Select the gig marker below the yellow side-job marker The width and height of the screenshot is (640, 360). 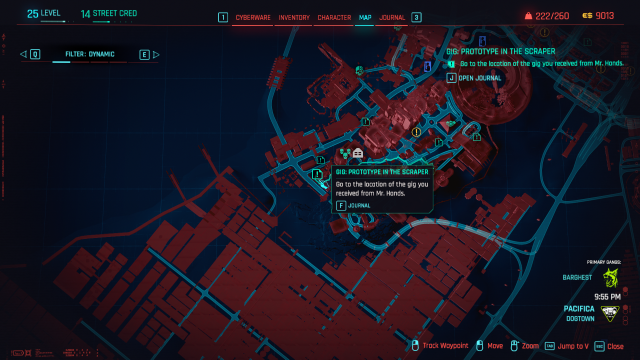click(x=438, y=142)
